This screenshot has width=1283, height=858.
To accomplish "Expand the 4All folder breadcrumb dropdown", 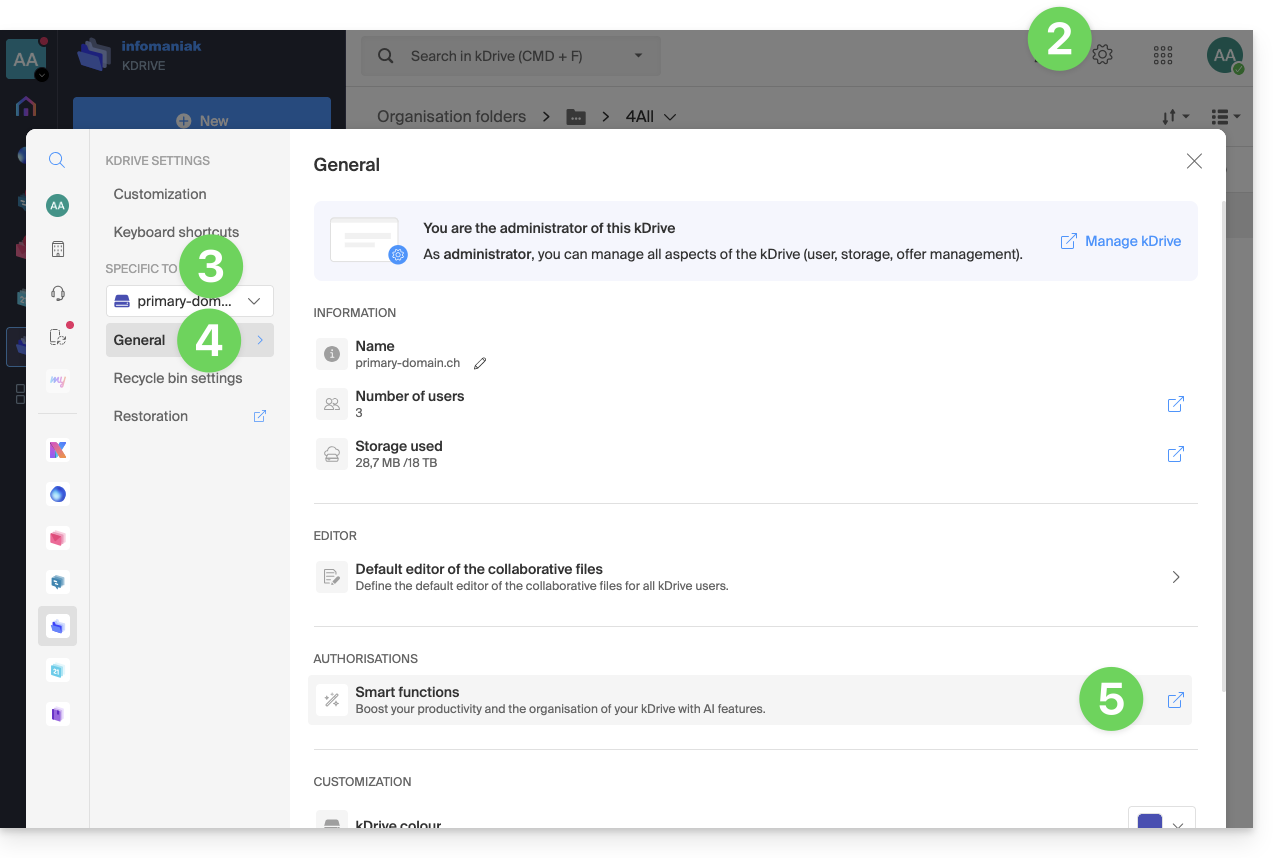I will [670, 117].
